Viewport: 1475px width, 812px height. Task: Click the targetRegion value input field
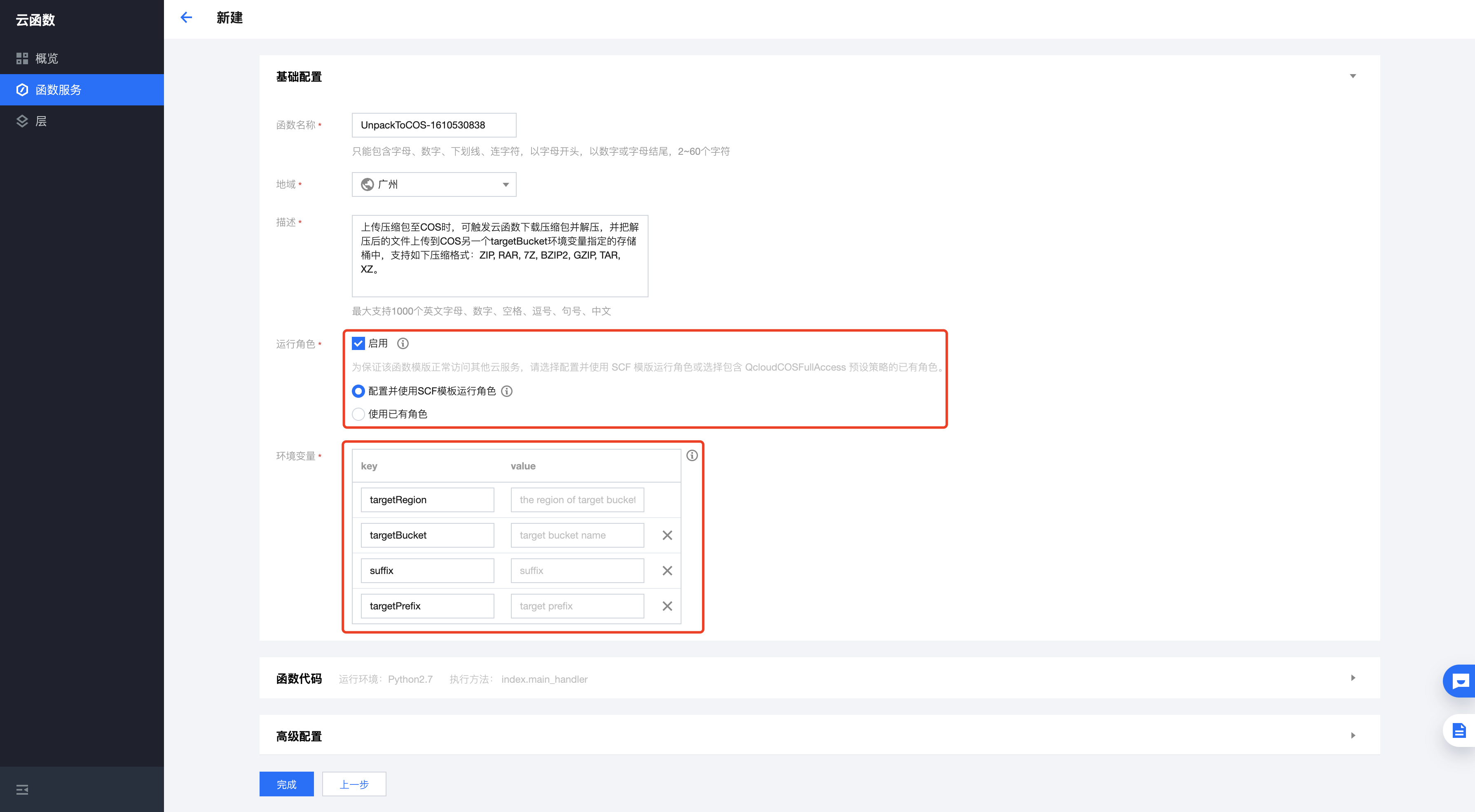pyautogui.click(x=577, y=499)
